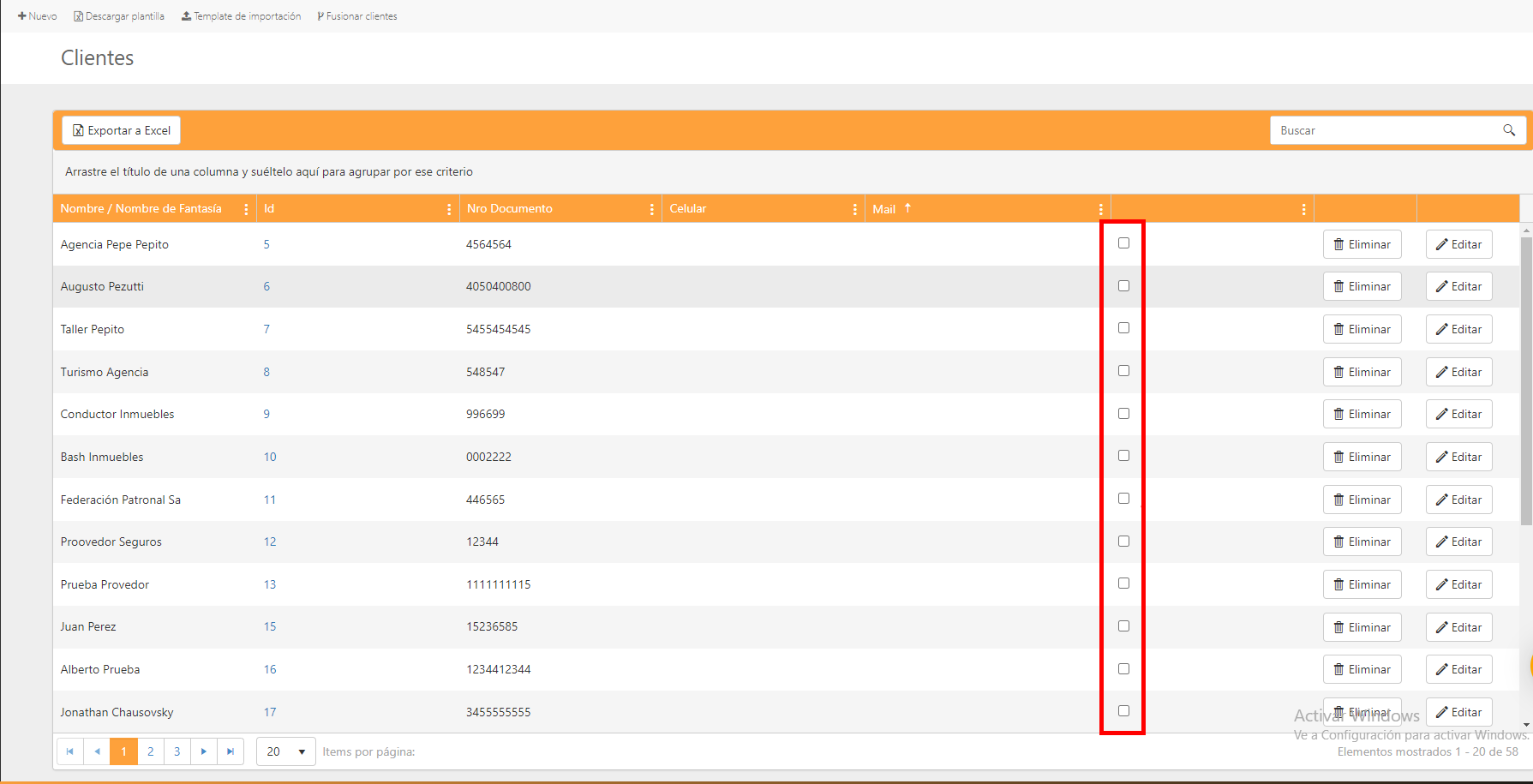The image size is (1533, 784).
Task: Open Fusionar clientes from top menu
Action: pos(357,16)
